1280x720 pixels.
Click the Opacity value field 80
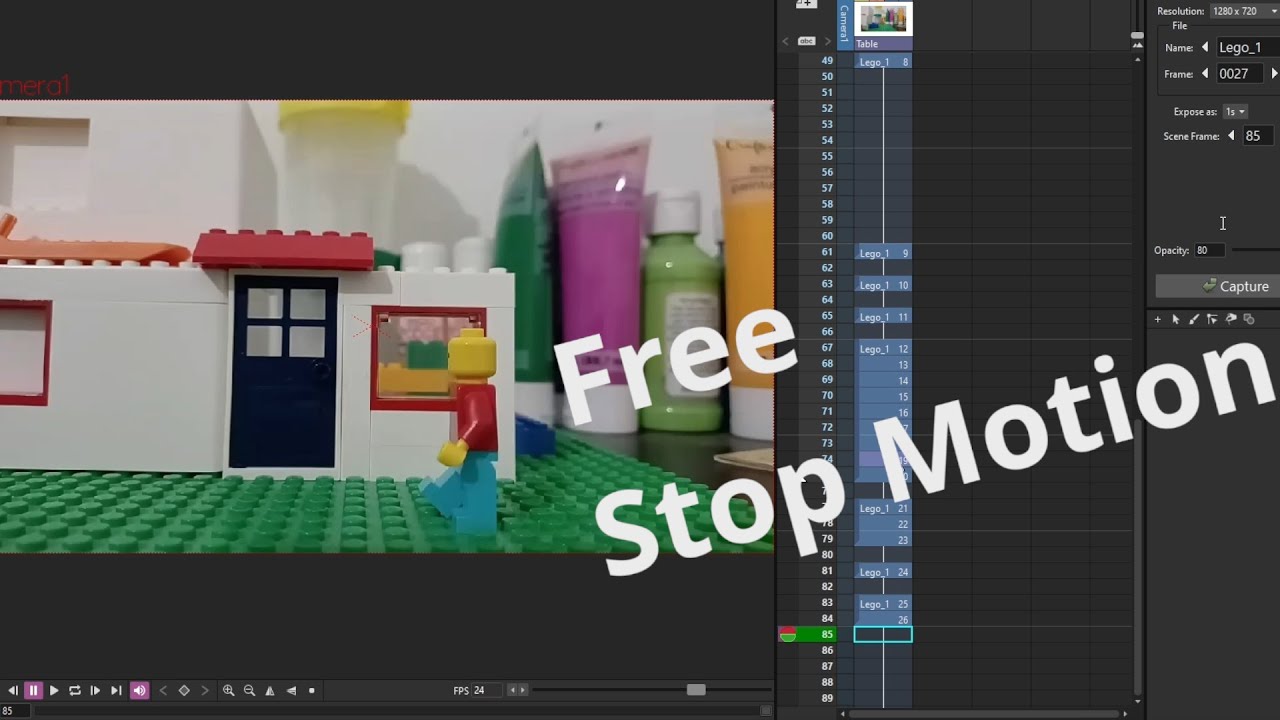1209,250
